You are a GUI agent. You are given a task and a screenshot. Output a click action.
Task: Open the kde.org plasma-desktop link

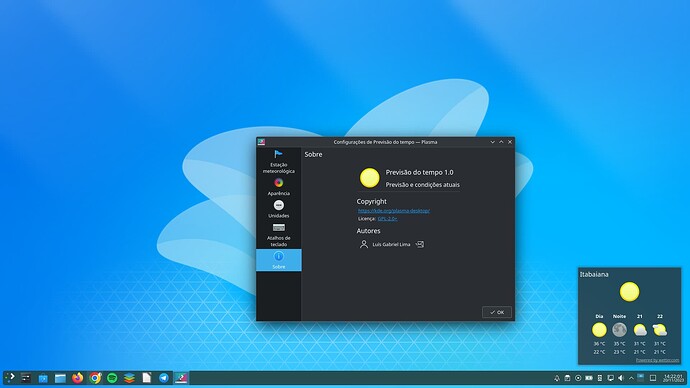tap(394, 211)
